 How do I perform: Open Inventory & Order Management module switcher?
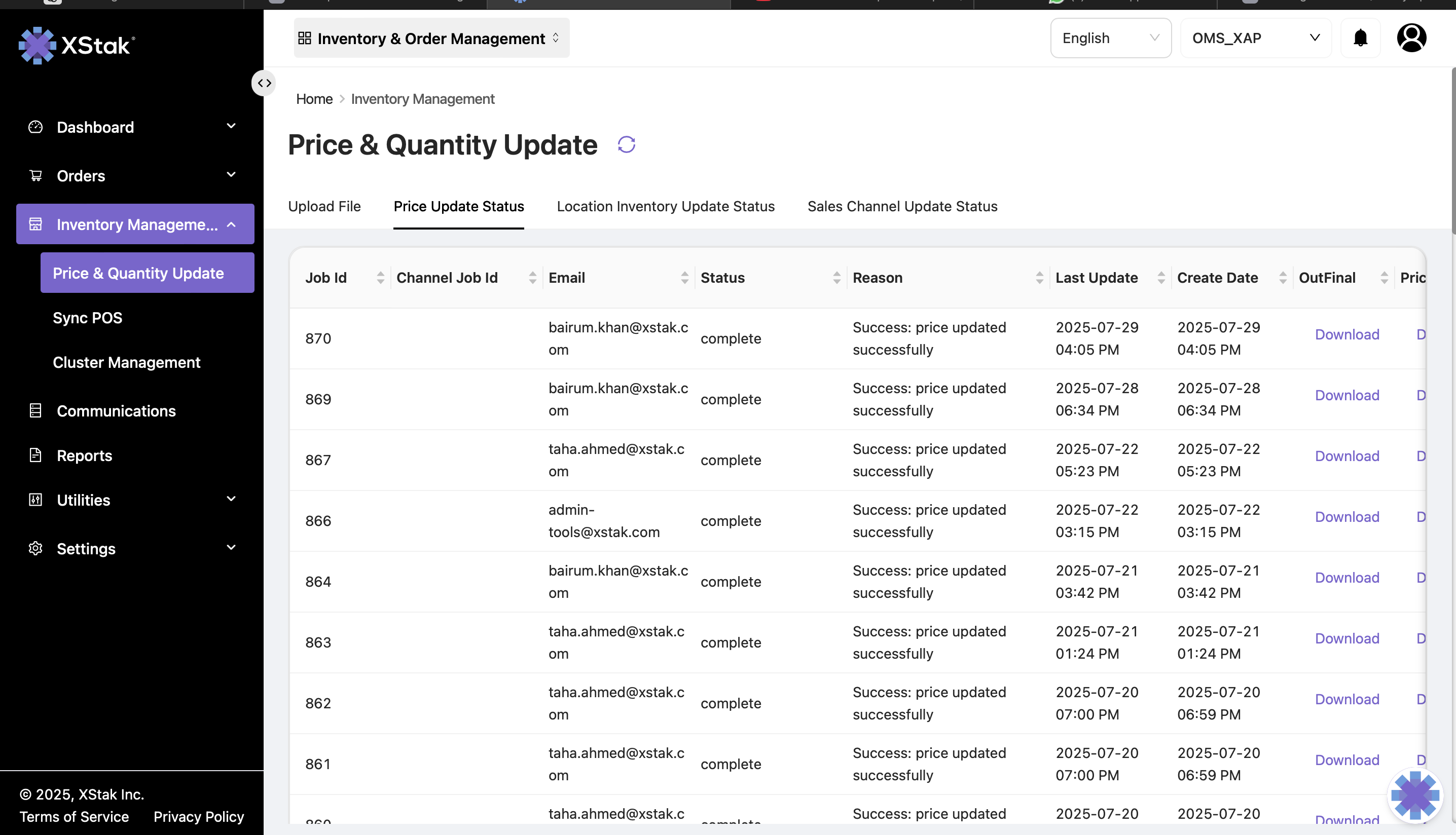click(x=431, y=39)
